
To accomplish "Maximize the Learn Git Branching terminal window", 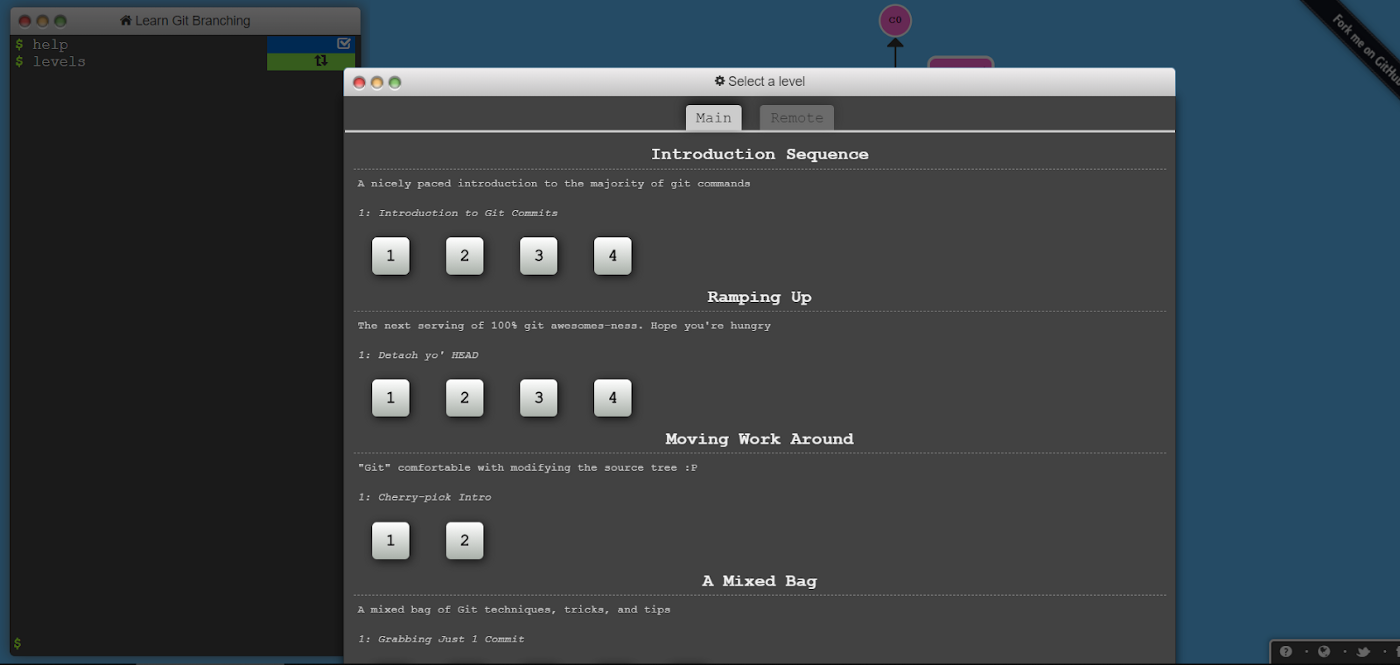I will coord(60,21).
